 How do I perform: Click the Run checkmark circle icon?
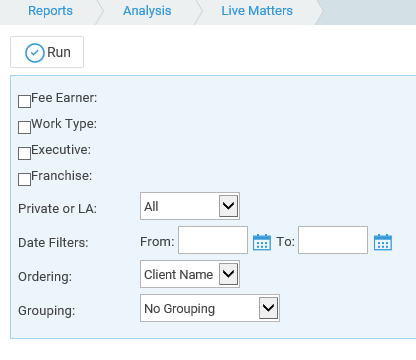(35, 53)
